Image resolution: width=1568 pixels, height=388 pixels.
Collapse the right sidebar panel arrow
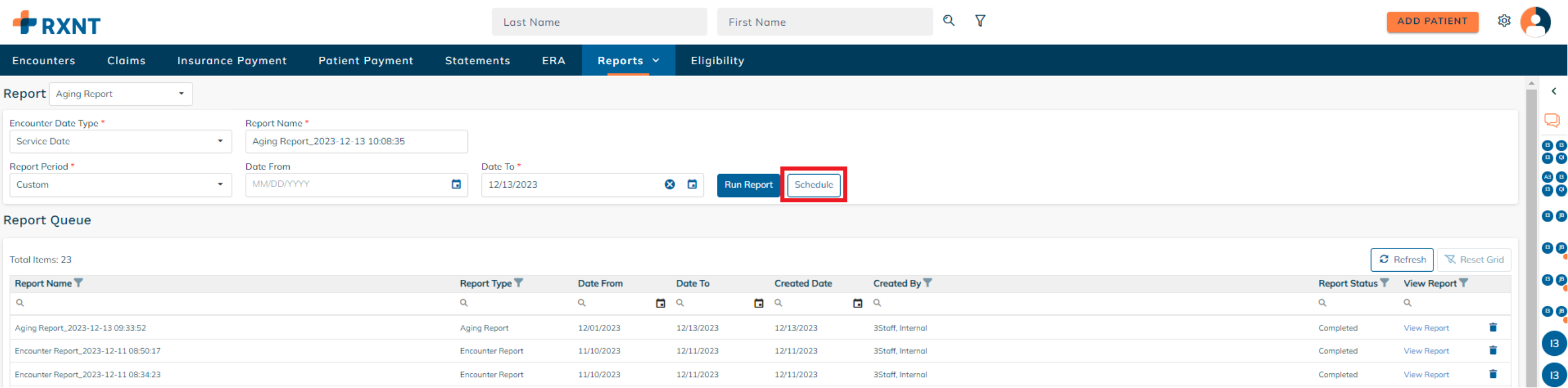(1553, 91)
